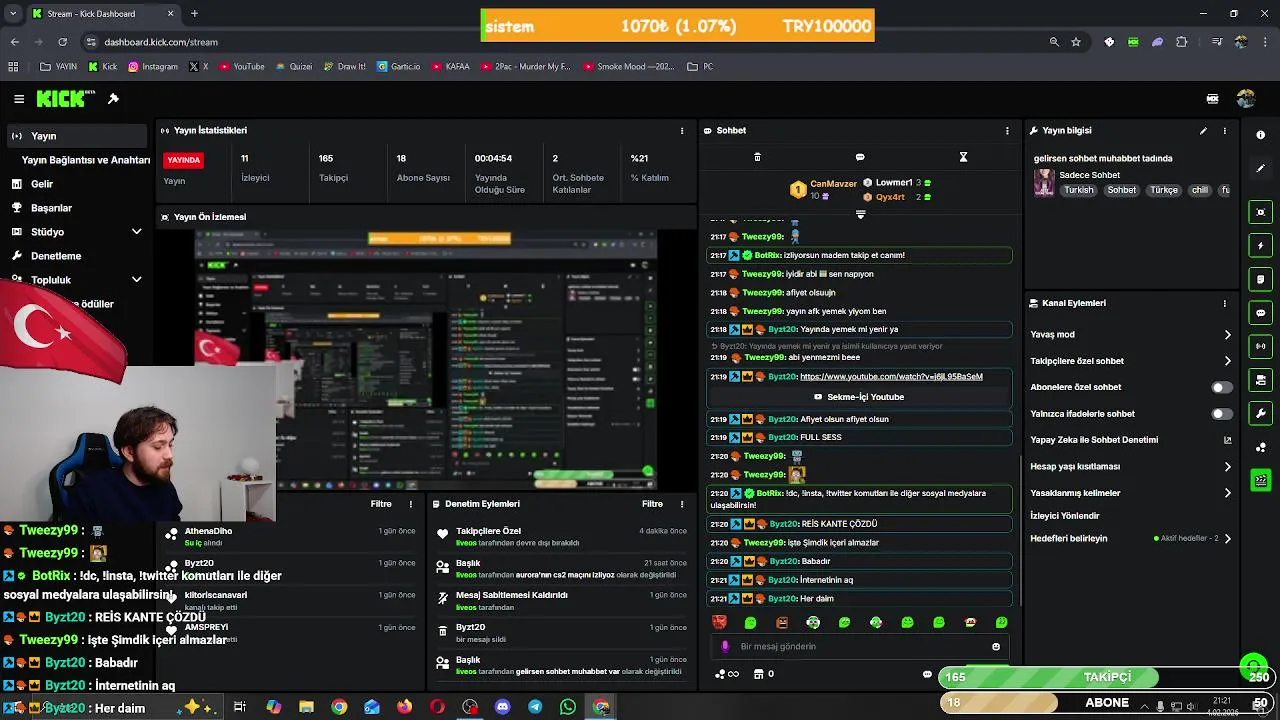
Task: Open the info icon in right sidebar
Action: (x=1260, y=135)
